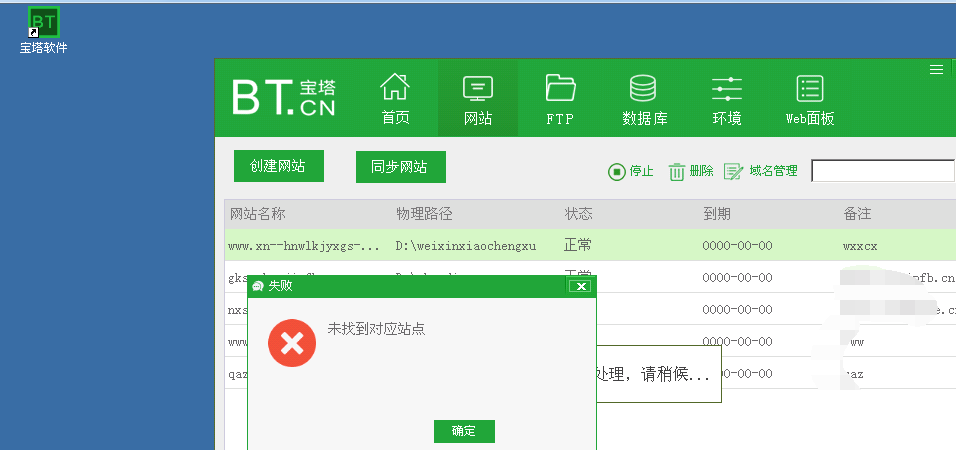Select the www.xn--hnwlkjyxgs-... site row
This screenshot has height=450, width=956.
pos(590,245)
